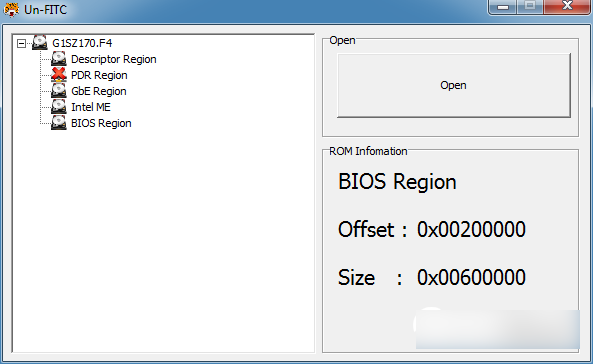
Task: Collapse the G1SZ170.F4 tree node
Action: [22, 44]
